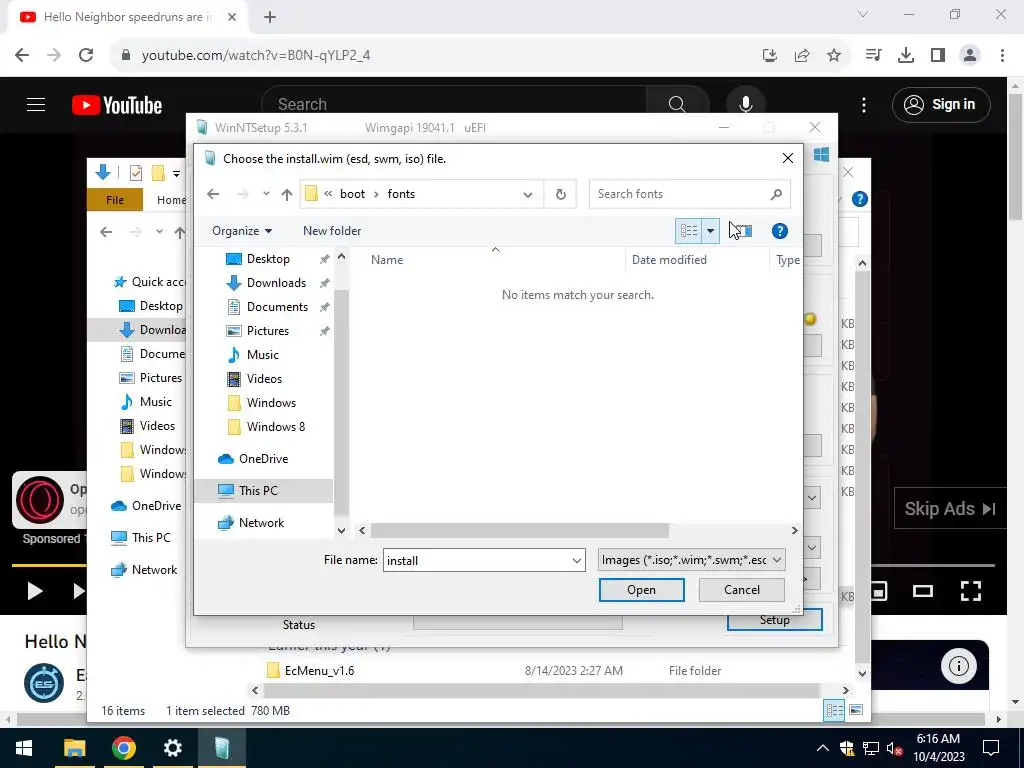
Task: Select This PC in File Explorer sidebar
Action: [151, 537]
